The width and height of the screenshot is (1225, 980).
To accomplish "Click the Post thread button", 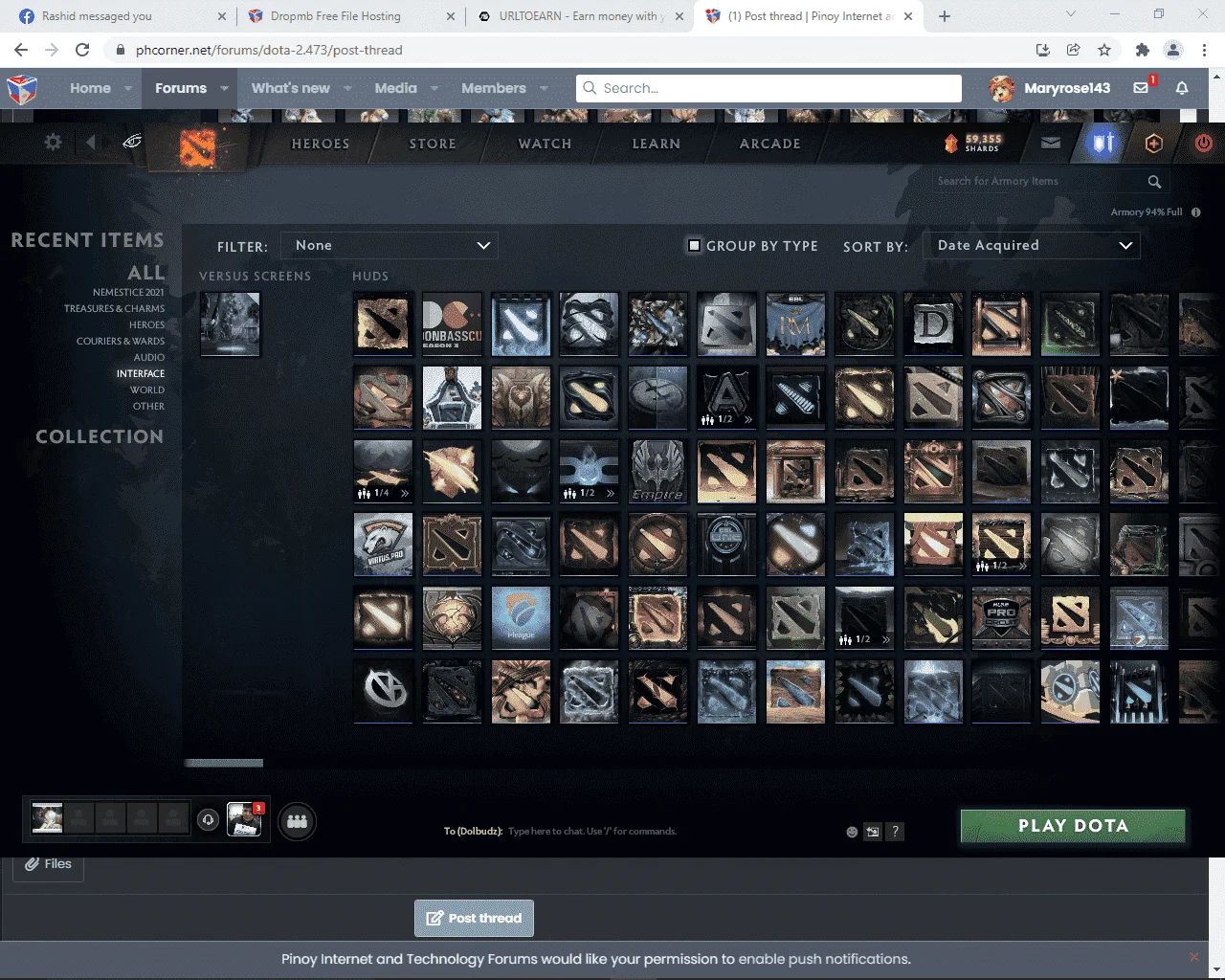I will [474, 918].
